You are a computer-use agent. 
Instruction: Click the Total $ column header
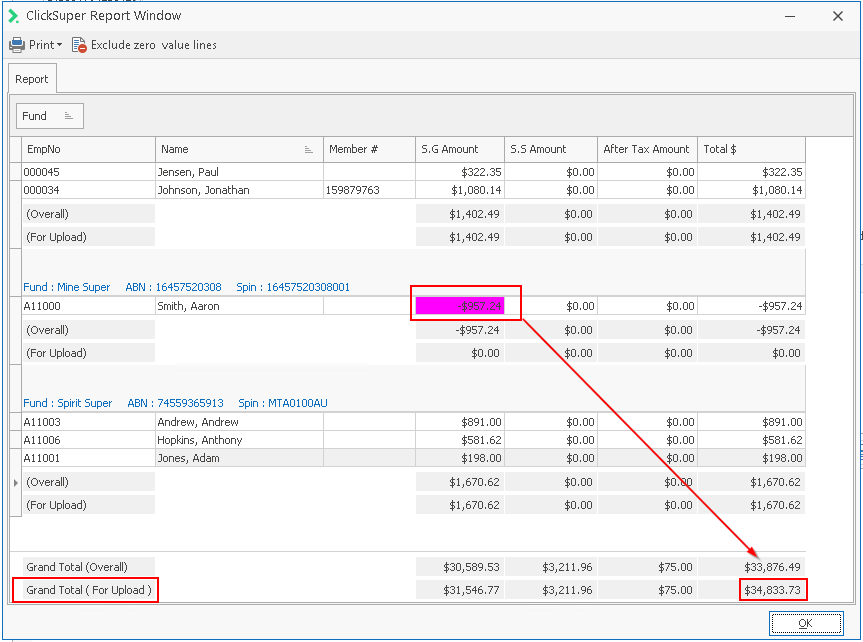[751, 149]
